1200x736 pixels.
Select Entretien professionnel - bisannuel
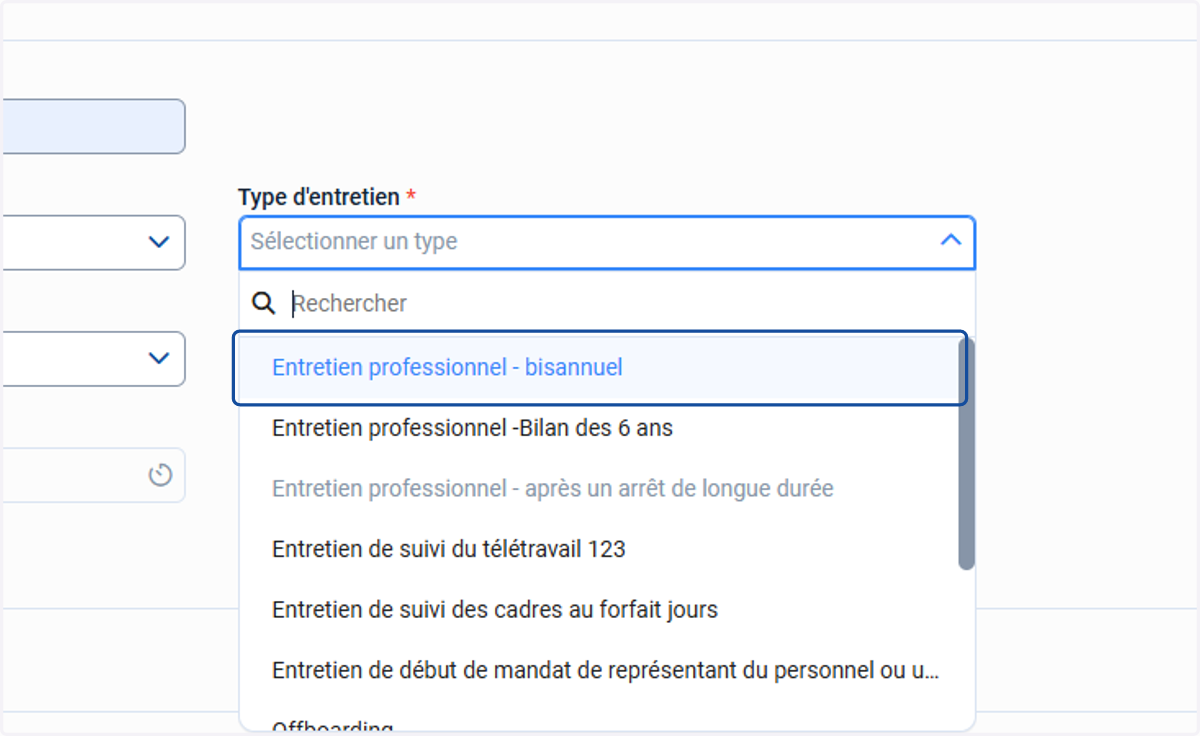point(600,368)
